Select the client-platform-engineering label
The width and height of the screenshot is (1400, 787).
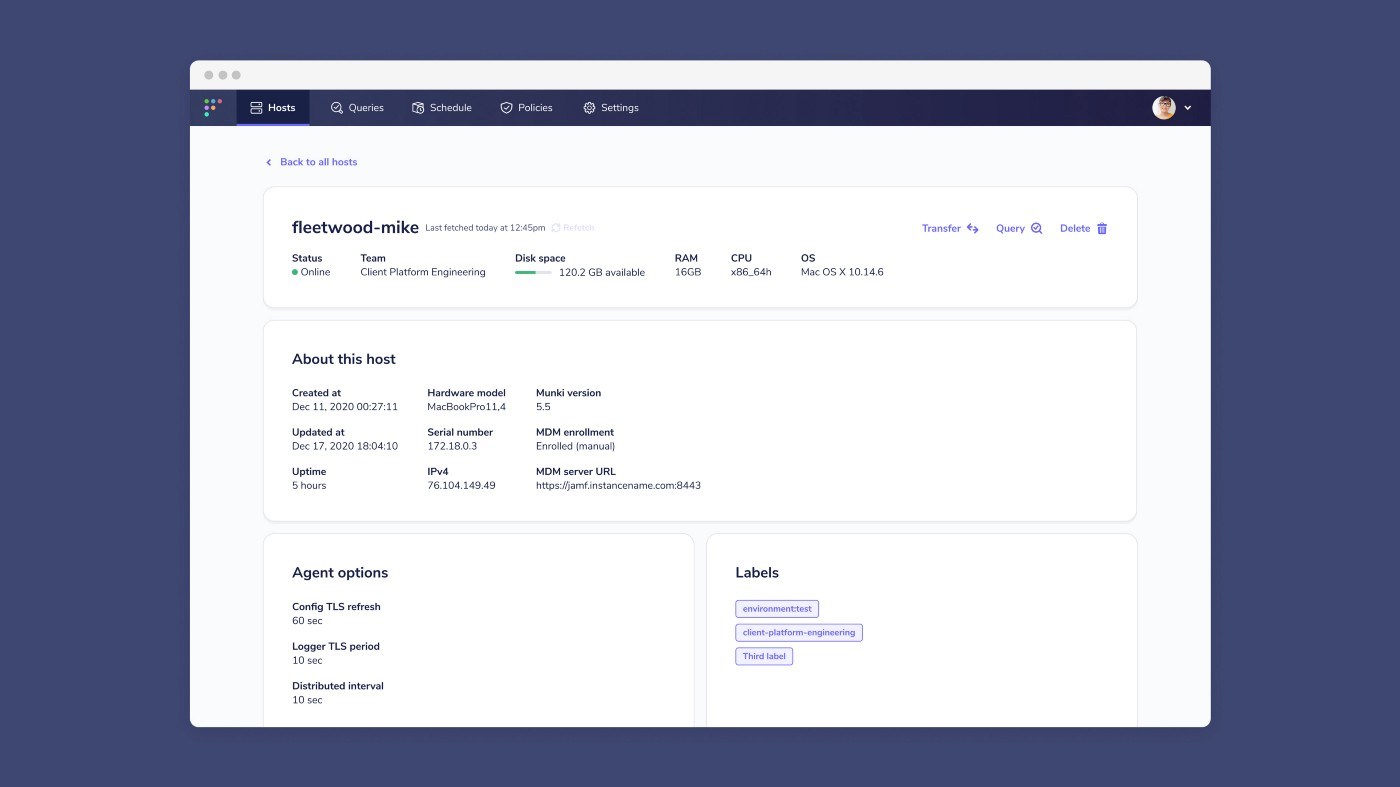tap(799, 633)
